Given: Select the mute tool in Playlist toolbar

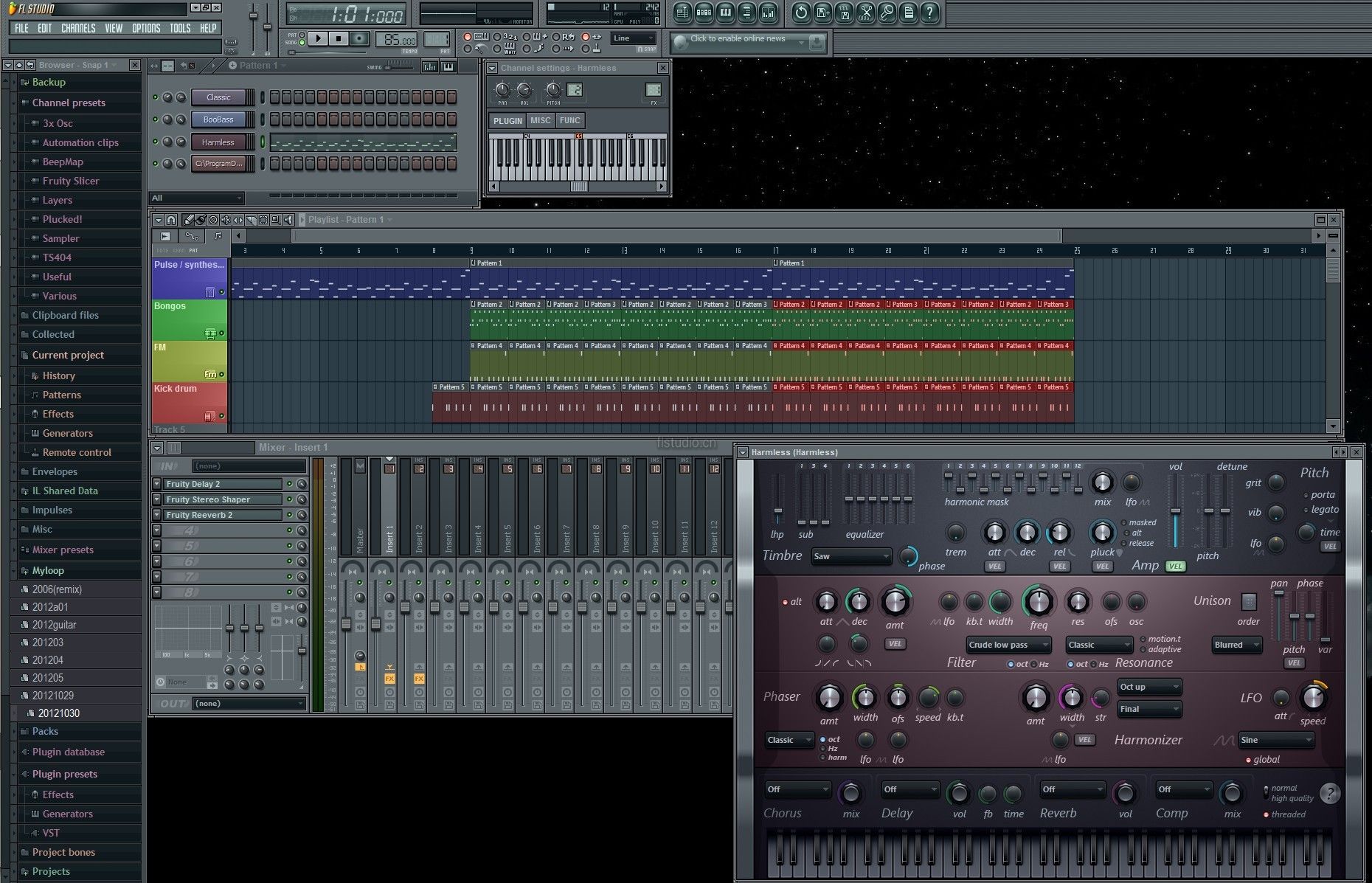Looking at the screenshot, I should 226,220.
